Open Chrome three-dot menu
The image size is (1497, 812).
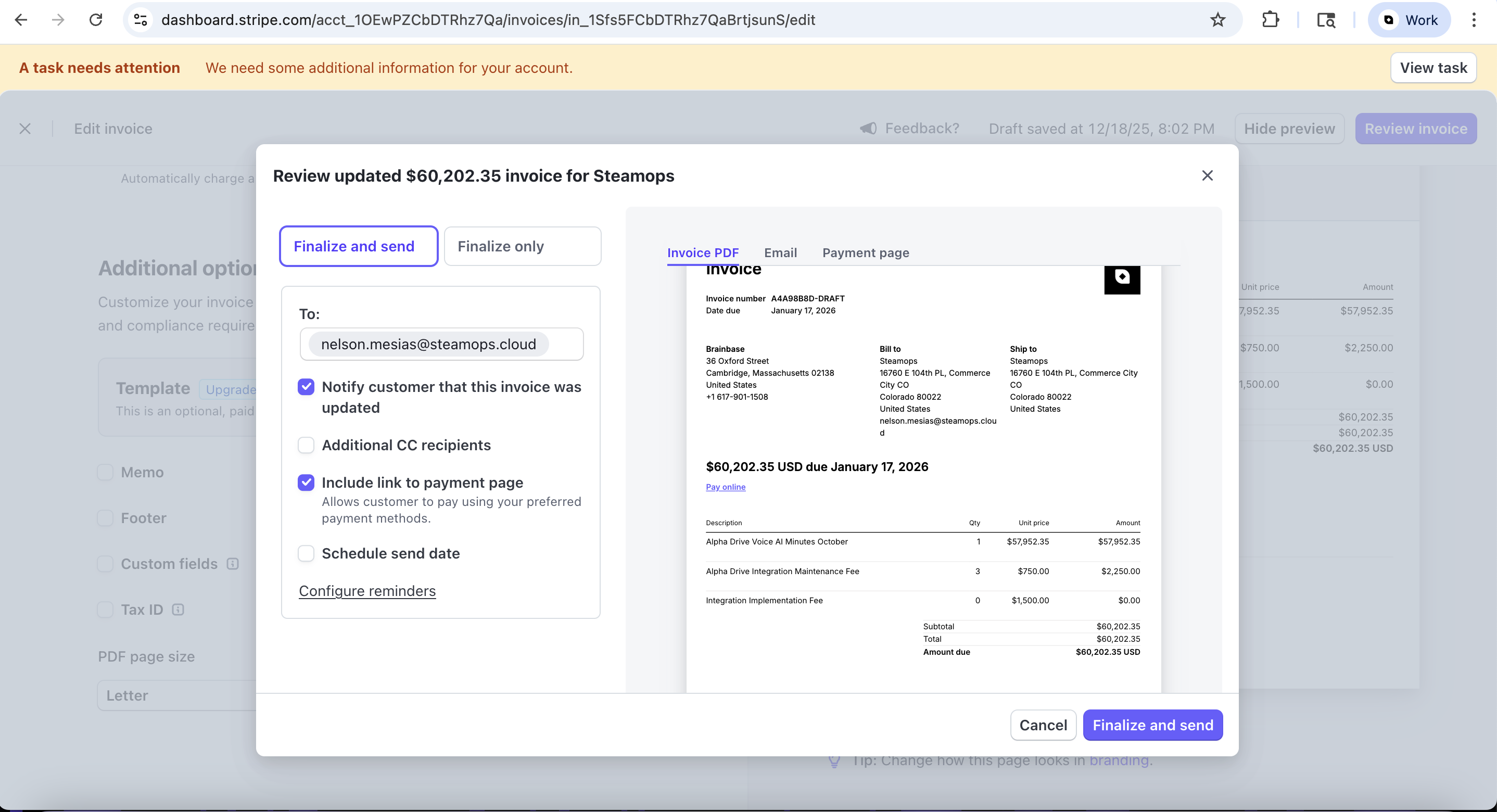point(1473,20)
